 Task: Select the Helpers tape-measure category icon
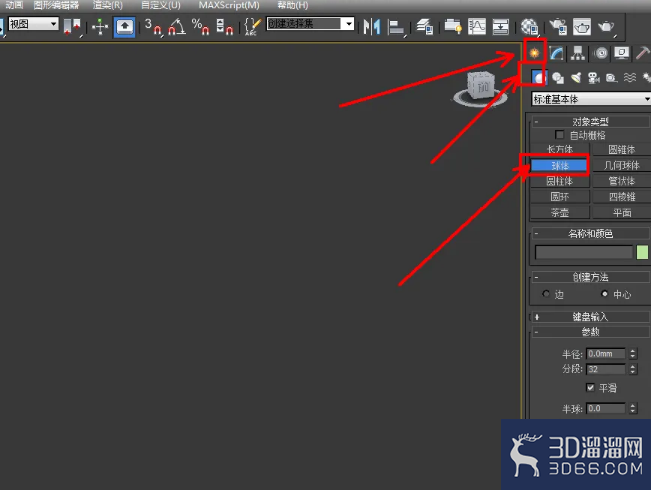(x=611, y=78)
